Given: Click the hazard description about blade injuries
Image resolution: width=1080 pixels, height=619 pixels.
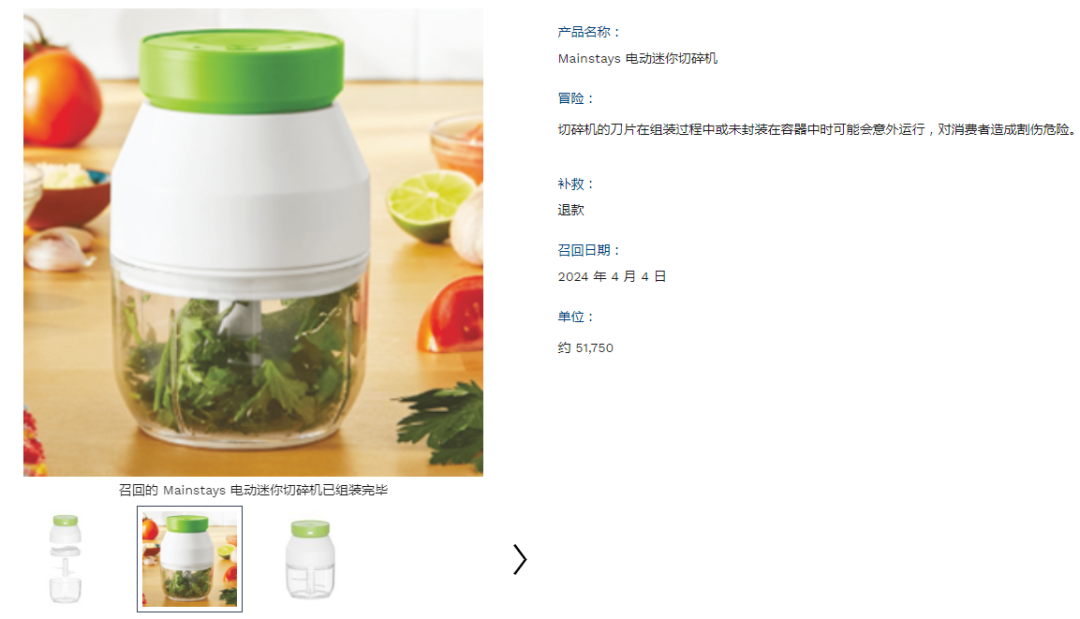Looking at the screenshot, I should click(x=816, y=129).
